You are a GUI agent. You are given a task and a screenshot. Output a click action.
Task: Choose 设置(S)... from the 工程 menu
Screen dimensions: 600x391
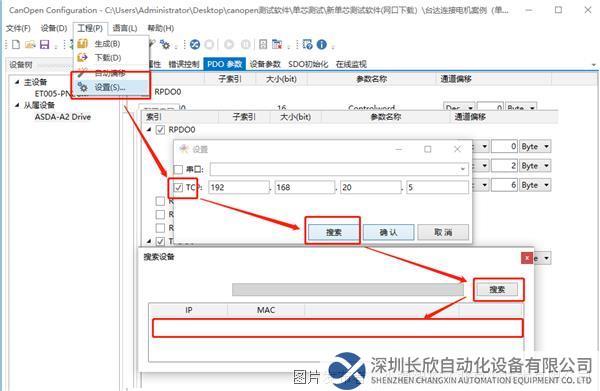pos(111,87)
